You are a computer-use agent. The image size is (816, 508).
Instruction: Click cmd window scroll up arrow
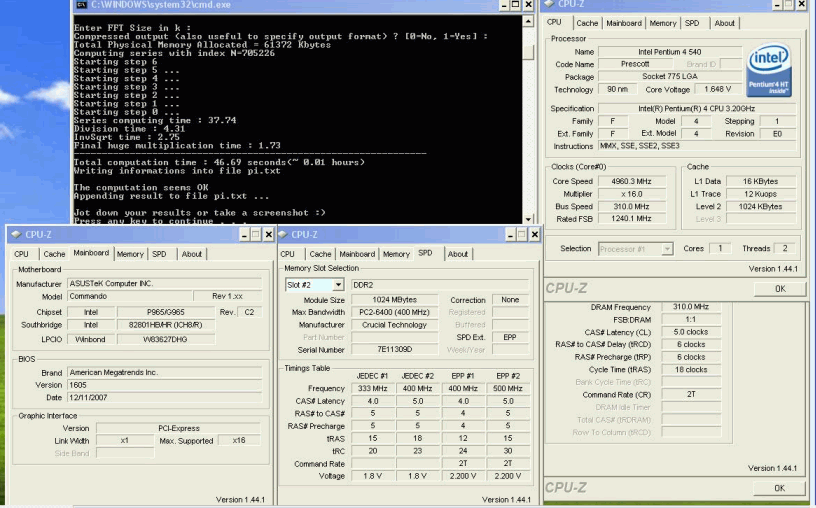point(528,21)
